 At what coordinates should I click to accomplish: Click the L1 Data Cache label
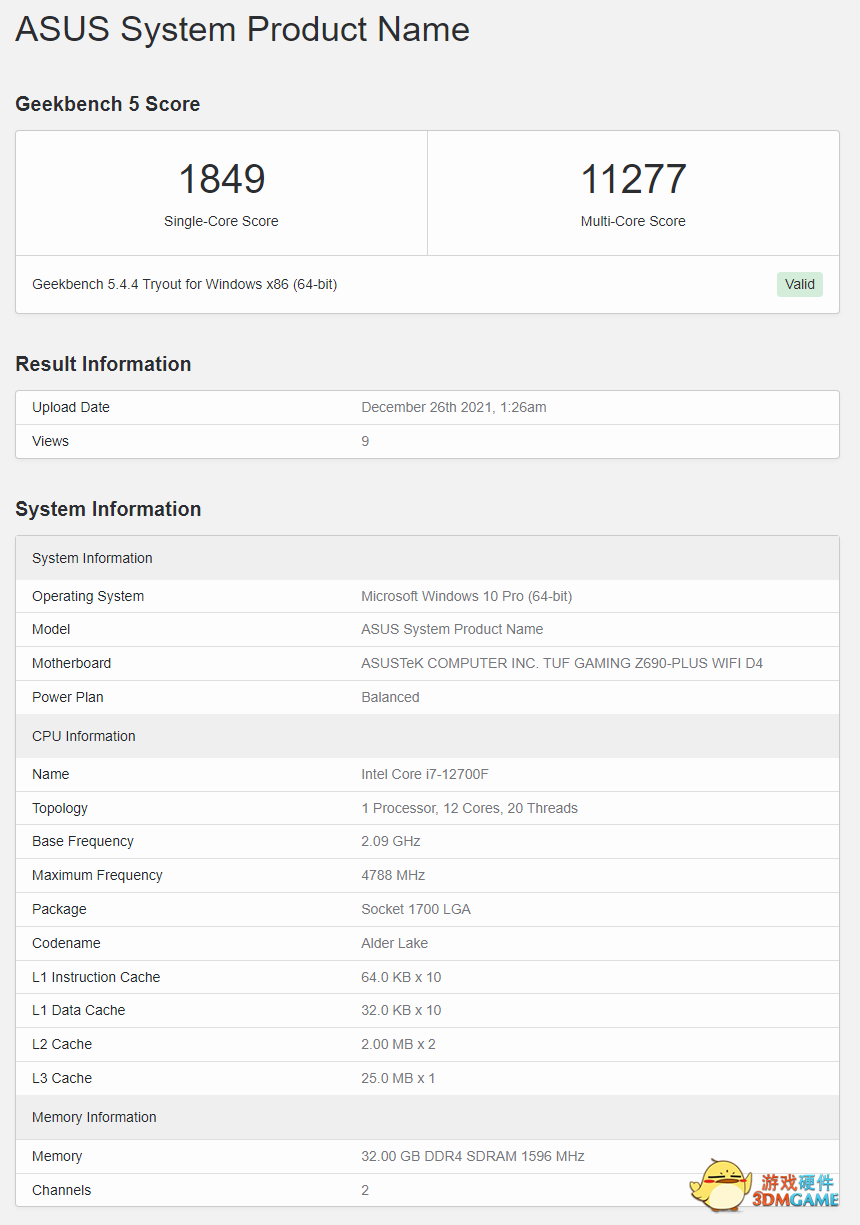[x=79, y=1010]
